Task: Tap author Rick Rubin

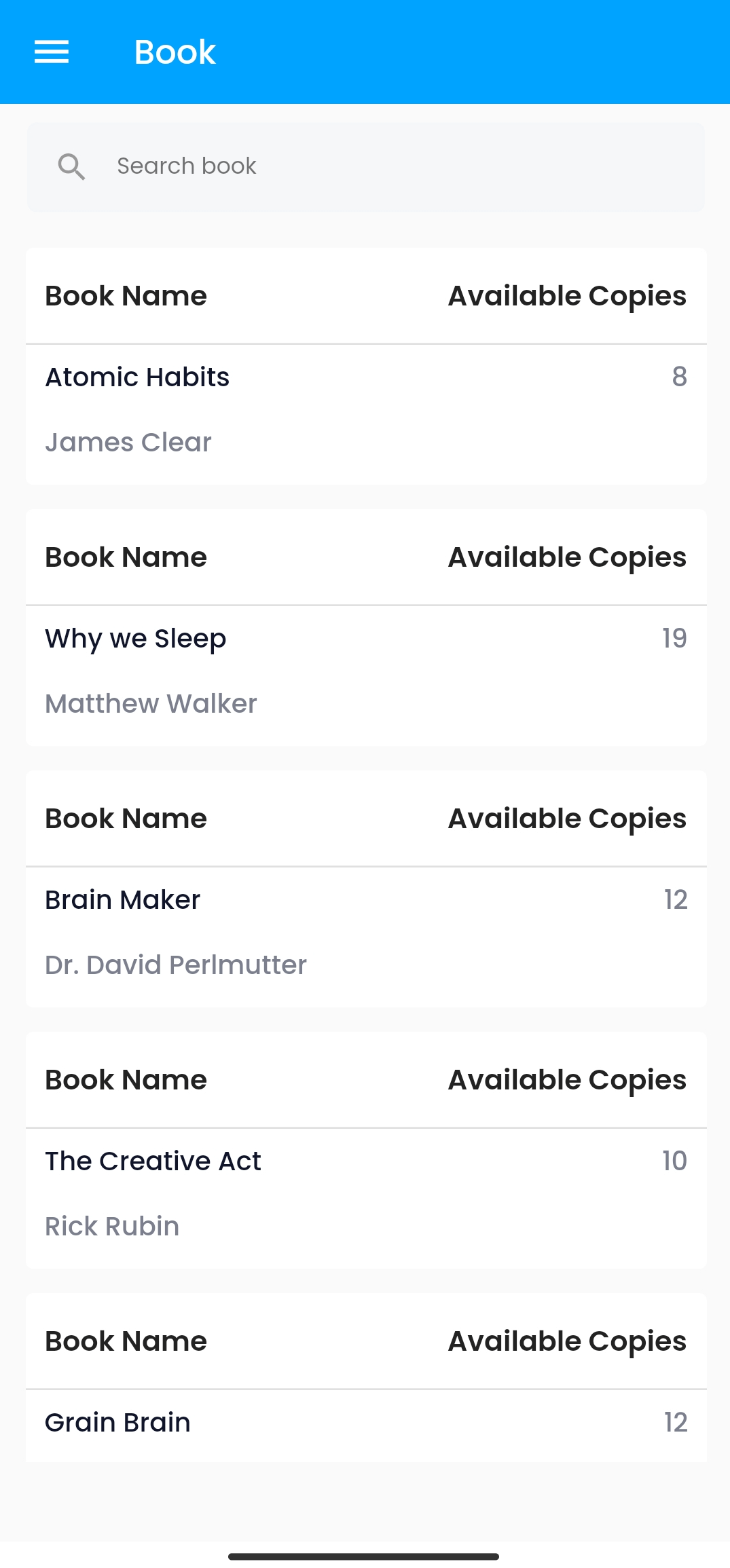Action: (x=112, y=1227)
